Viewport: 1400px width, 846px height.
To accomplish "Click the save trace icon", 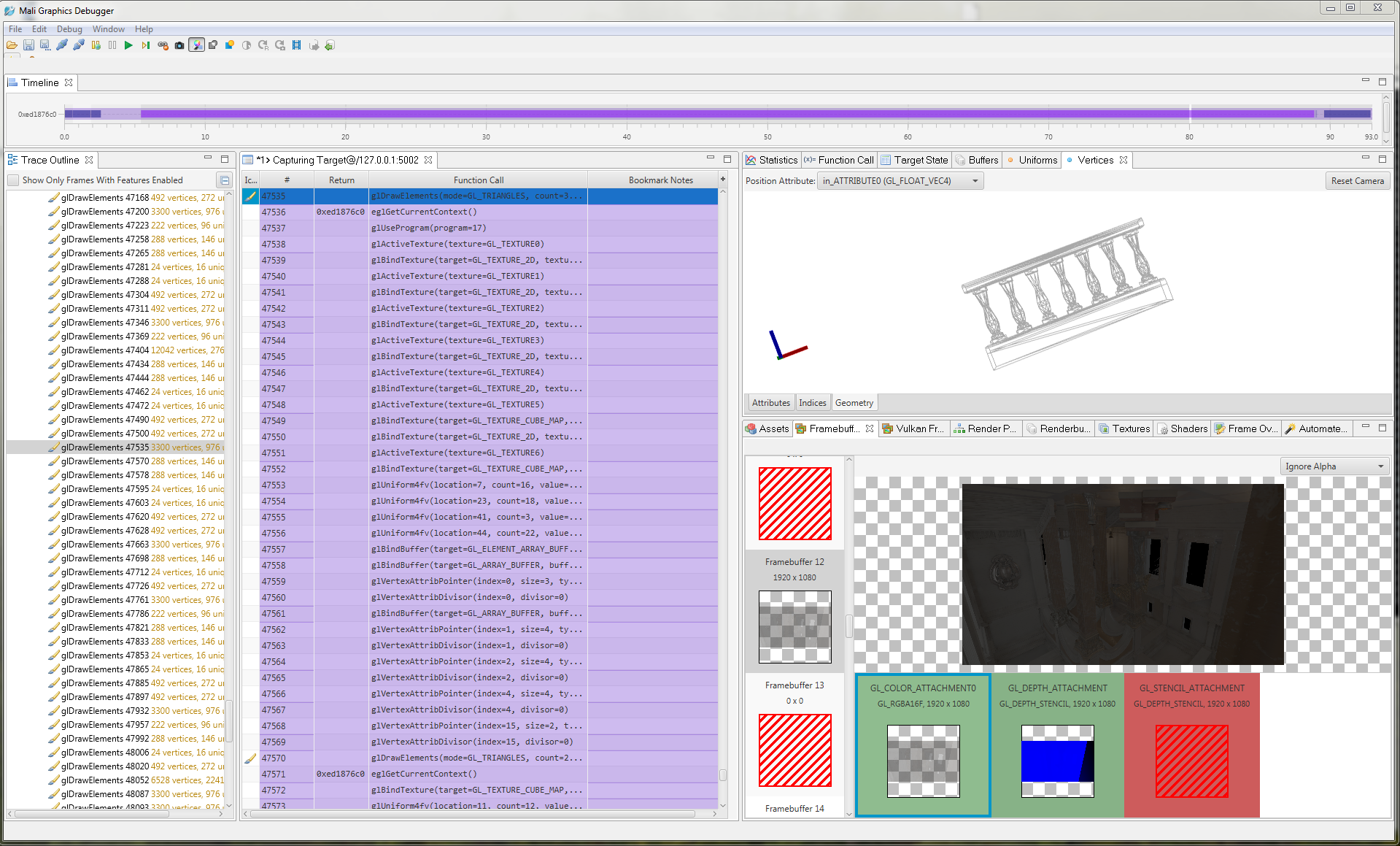I will click(x=28, y=45).
